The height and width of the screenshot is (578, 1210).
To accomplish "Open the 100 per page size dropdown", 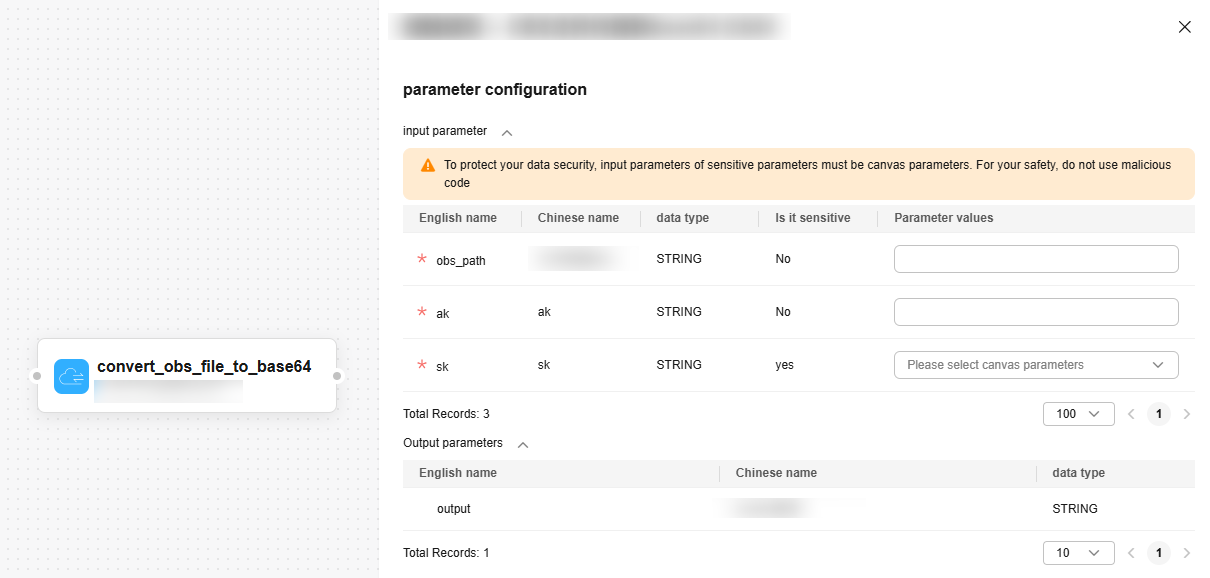I will click(1078, 414).
